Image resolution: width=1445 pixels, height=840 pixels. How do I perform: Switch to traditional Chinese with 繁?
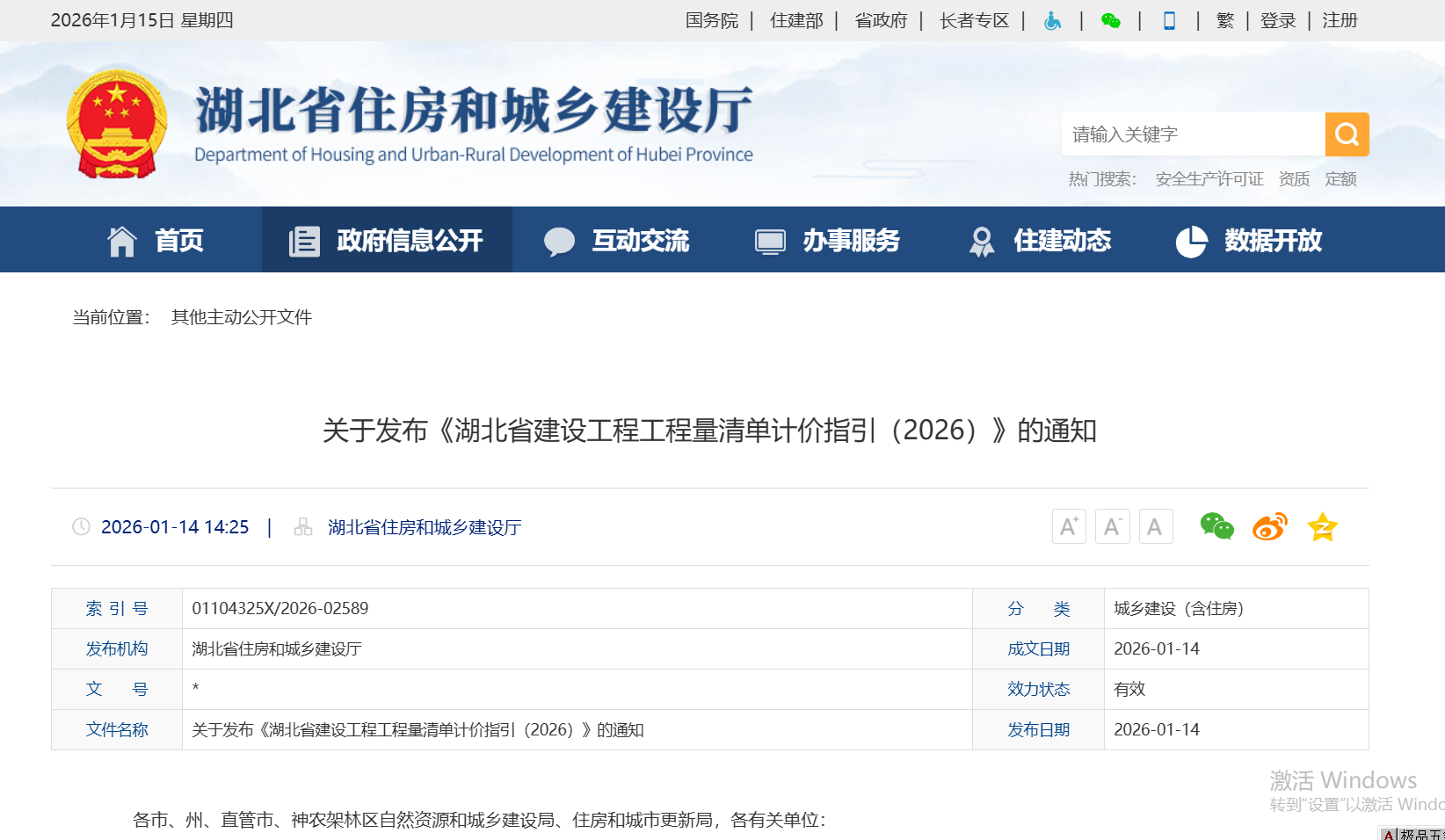point(1224,21)
